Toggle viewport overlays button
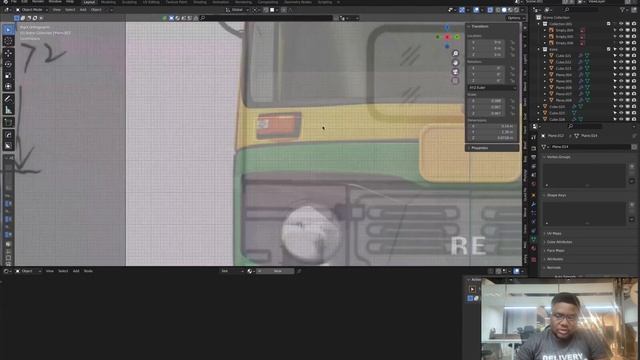The height and width of the screenshot is (360, 640). tap(476, 10)
